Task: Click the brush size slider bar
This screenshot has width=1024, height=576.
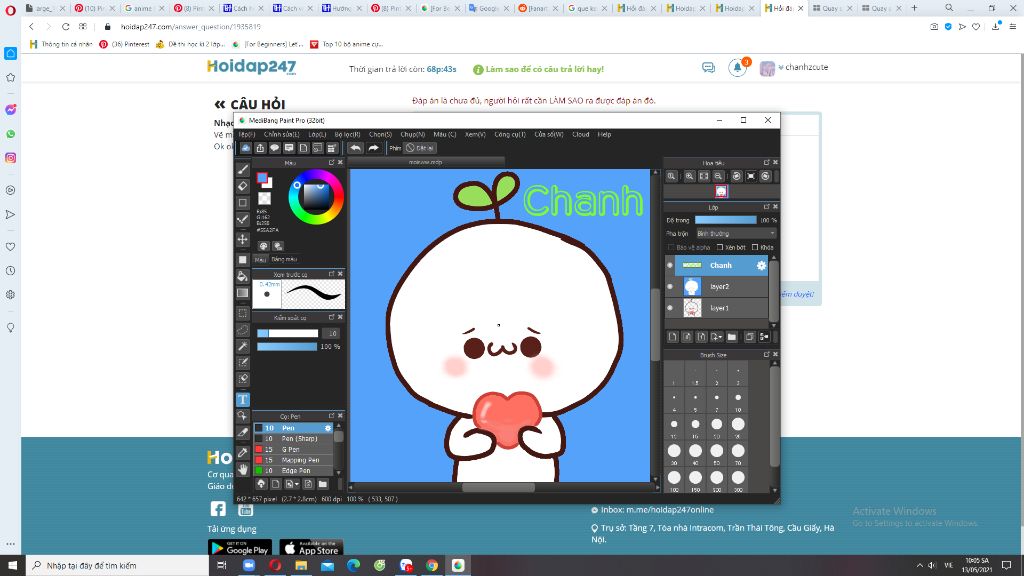Action: point(287,333)
